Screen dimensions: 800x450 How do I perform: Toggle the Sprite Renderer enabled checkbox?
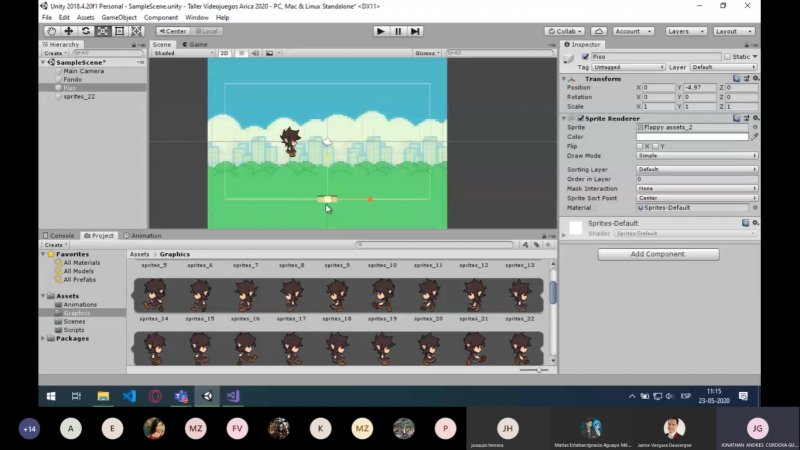[x=581, y=118]
